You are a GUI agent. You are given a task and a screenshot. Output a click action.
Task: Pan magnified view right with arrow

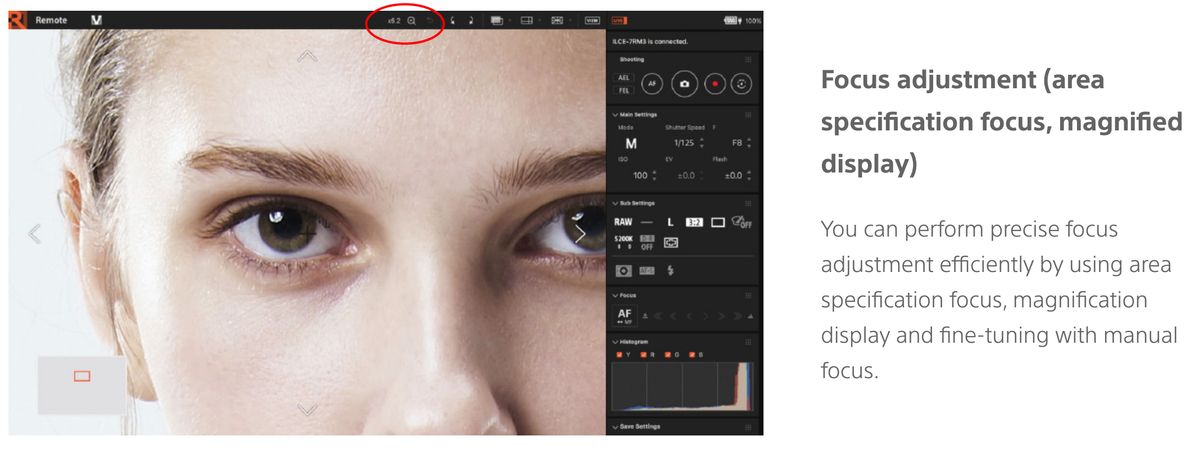pos(579,234)
